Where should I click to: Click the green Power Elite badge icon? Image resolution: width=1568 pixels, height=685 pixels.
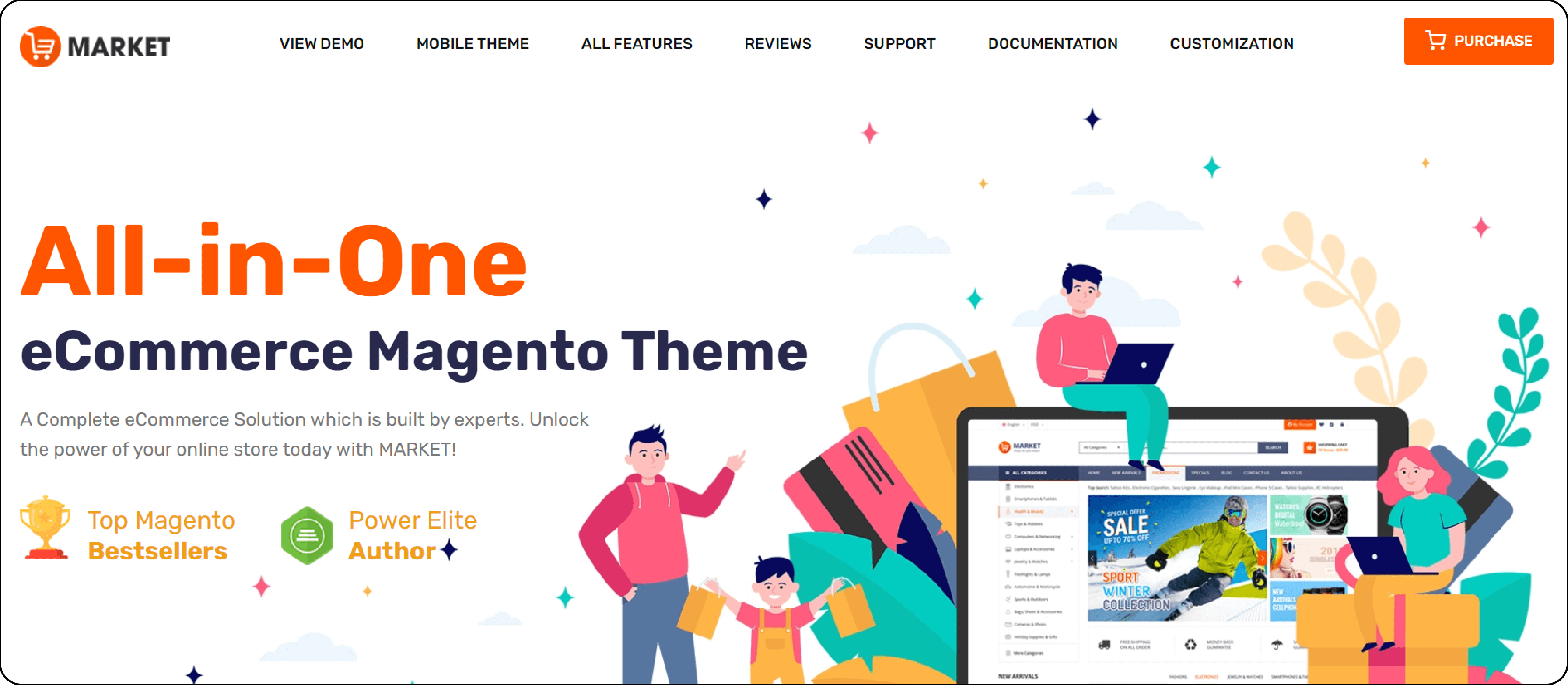307,536
